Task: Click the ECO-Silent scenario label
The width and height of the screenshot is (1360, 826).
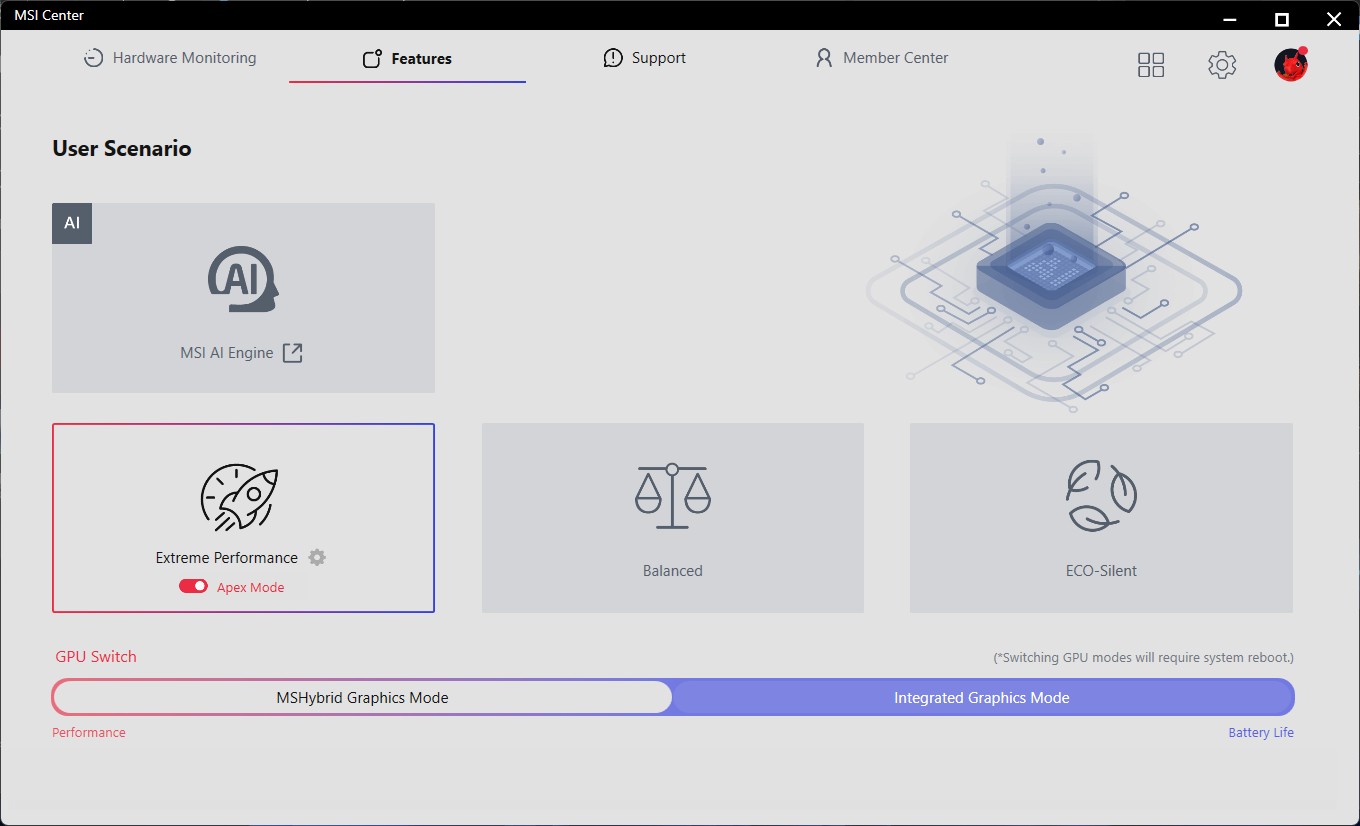Action: (1101, 571)
